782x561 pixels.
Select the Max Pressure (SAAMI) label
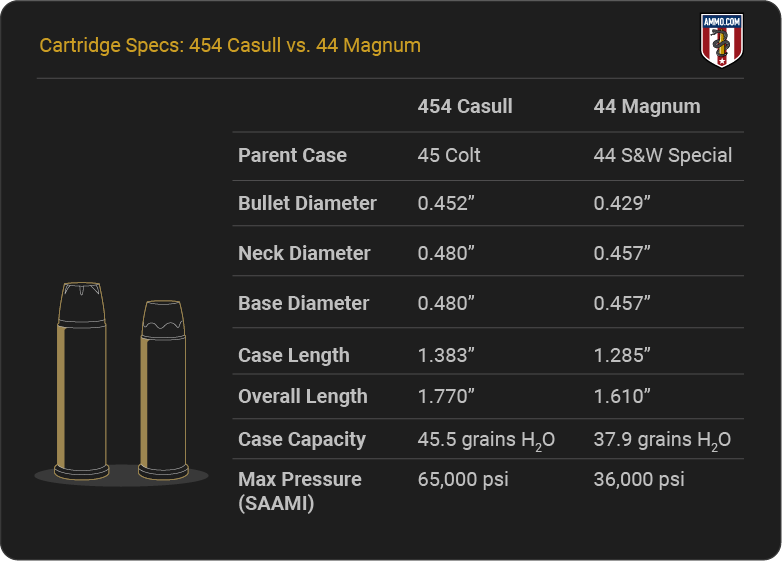[300, 491]
